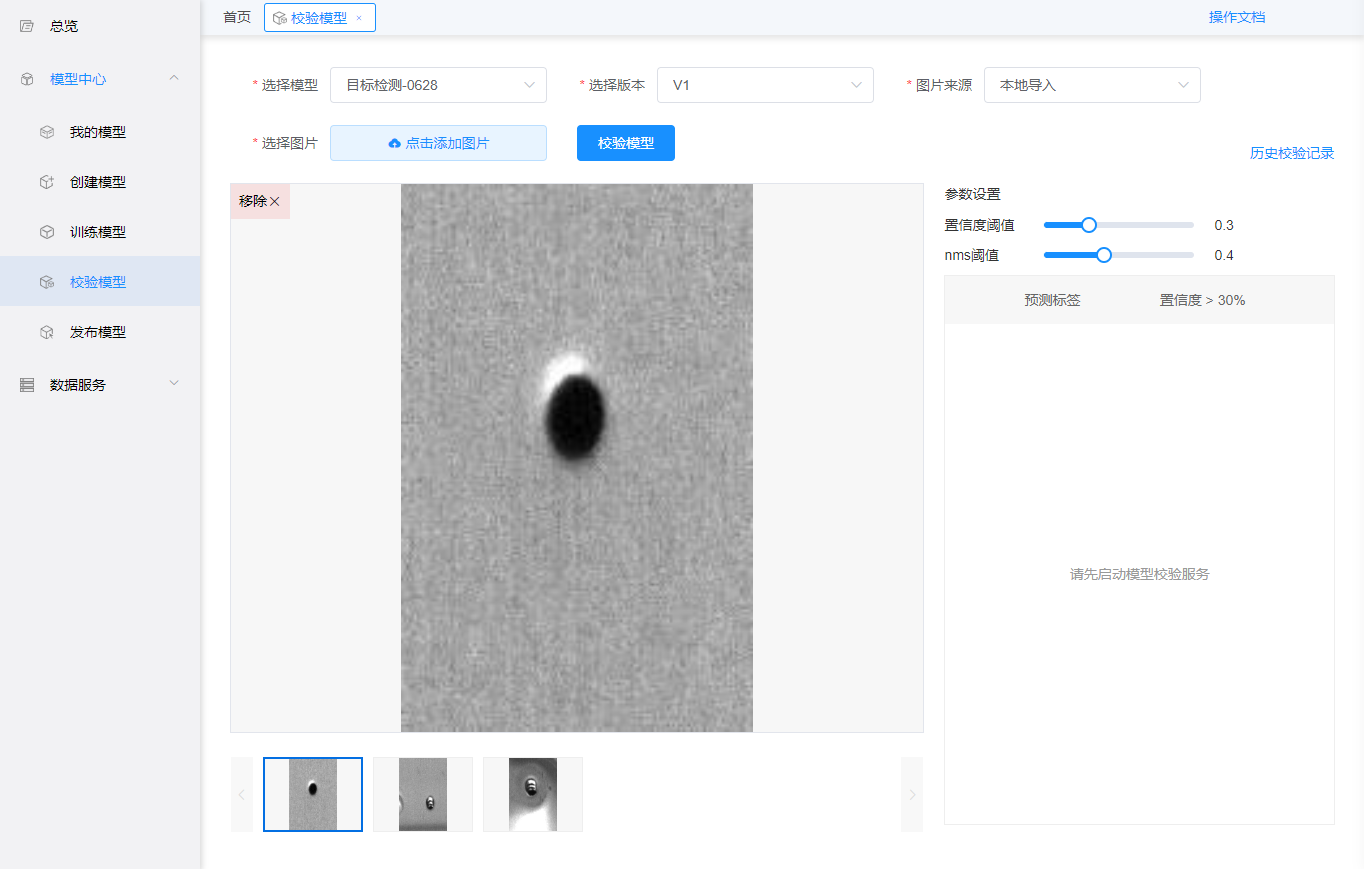Select the second image thumbnail
Viewport: 1364px width, 869px height.
point(423,794)
